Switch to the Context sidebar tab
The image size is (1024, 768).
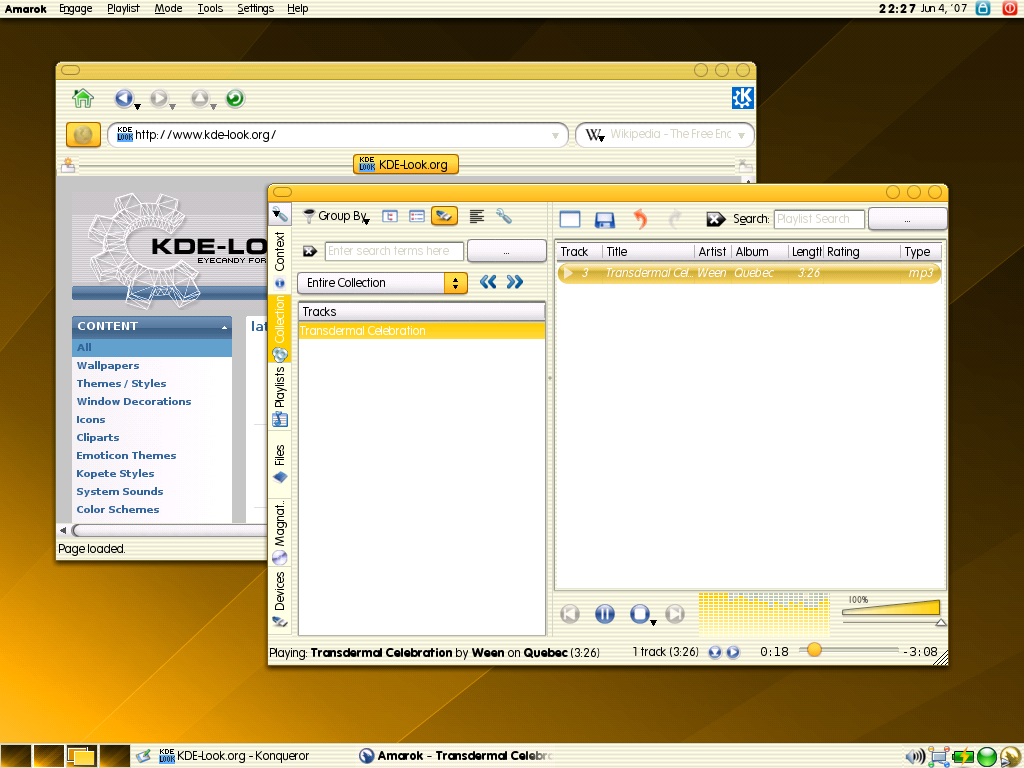[x=280, y=260]
